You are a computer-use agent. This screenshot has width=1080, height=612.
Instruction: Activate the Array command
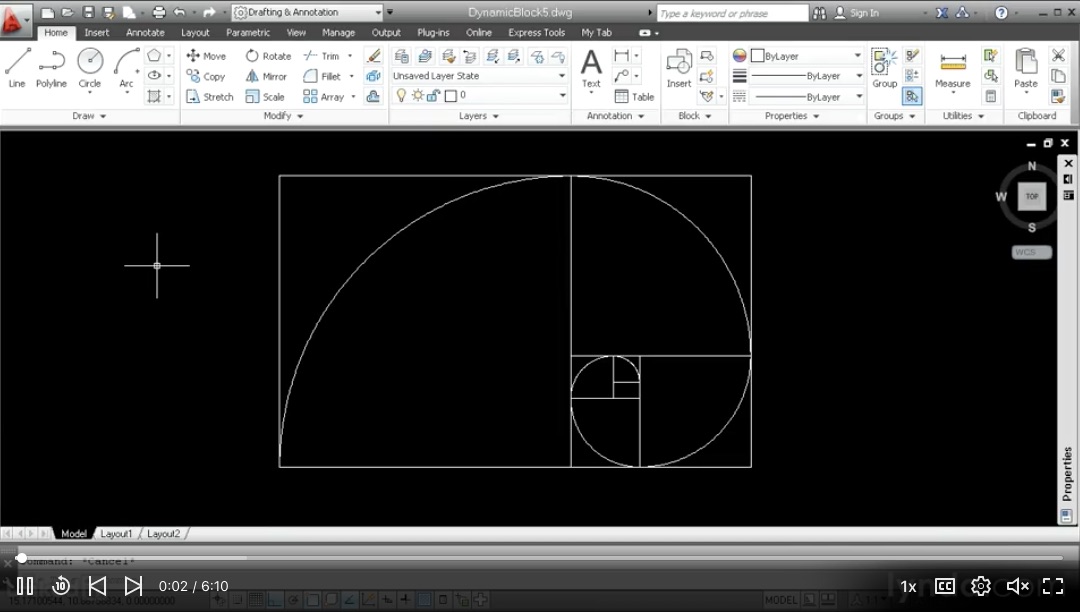(324, 97)
